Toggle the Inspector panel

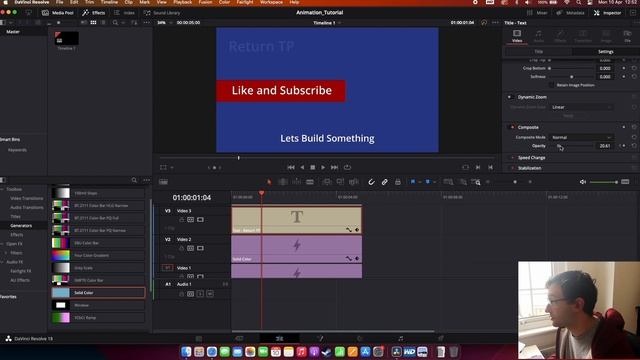tap(607, 13)
